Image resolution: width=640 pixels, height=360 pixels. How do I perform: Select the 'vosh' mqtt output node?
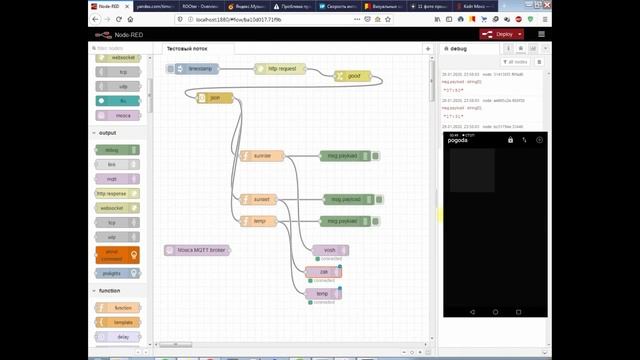click(330, 250)
